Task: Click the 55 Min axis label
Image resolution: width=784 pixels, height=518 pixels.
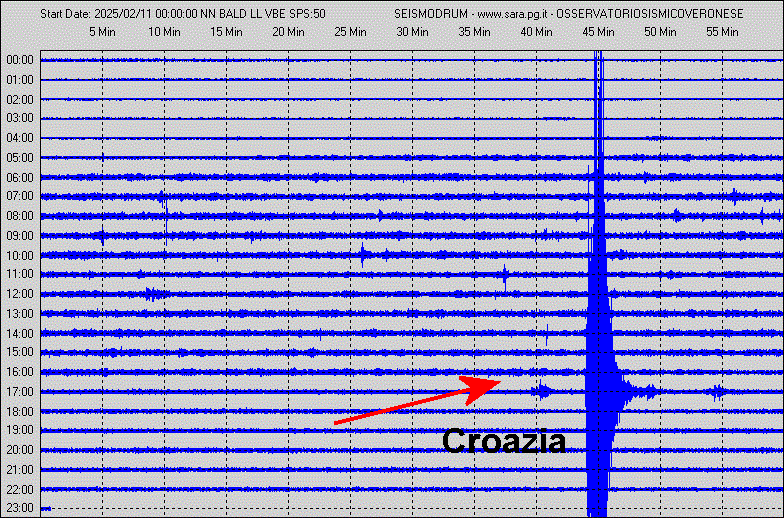Action: click(722, 32)
